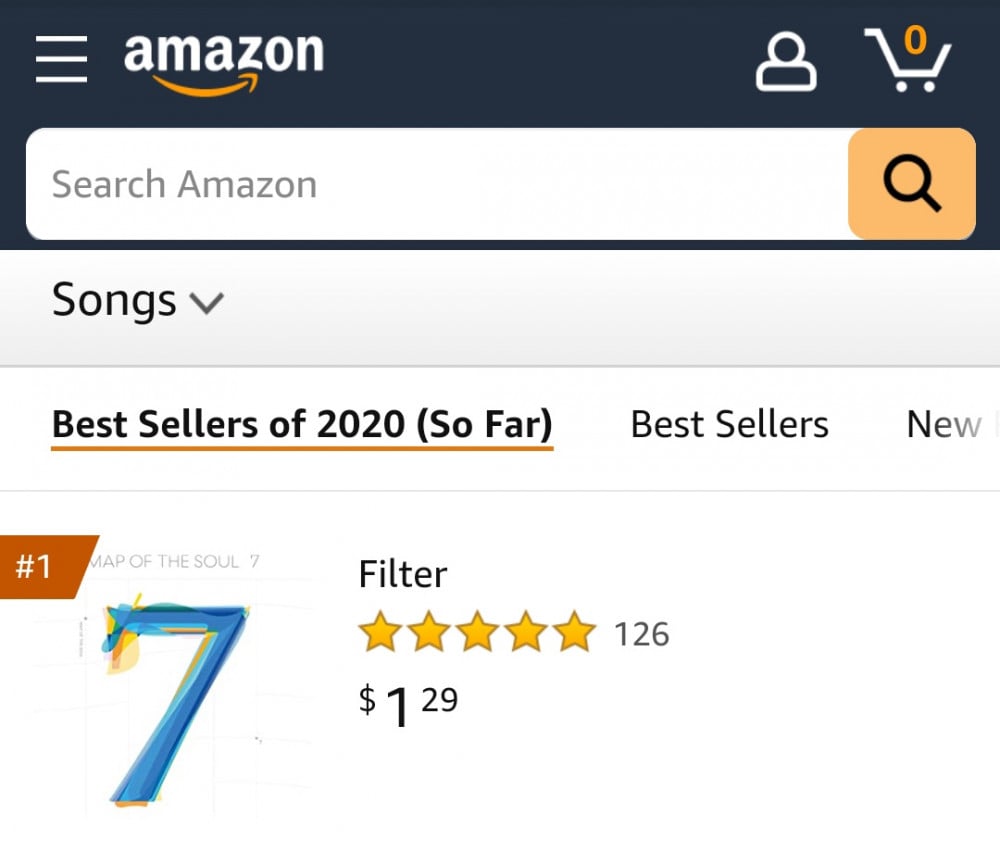Open the blue 7 album cover thumbnail
This screenshot has width=1000, height=864.
point(177,700)
